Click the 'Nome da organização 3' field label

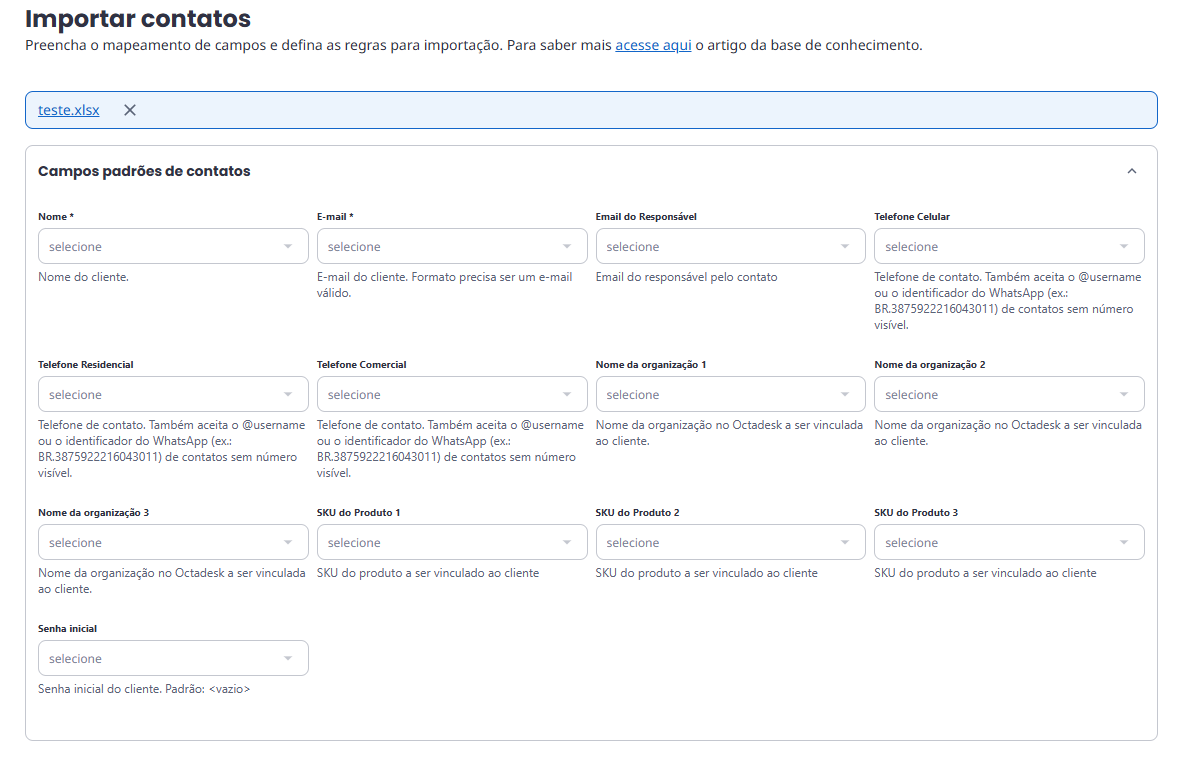click(93, 513)
